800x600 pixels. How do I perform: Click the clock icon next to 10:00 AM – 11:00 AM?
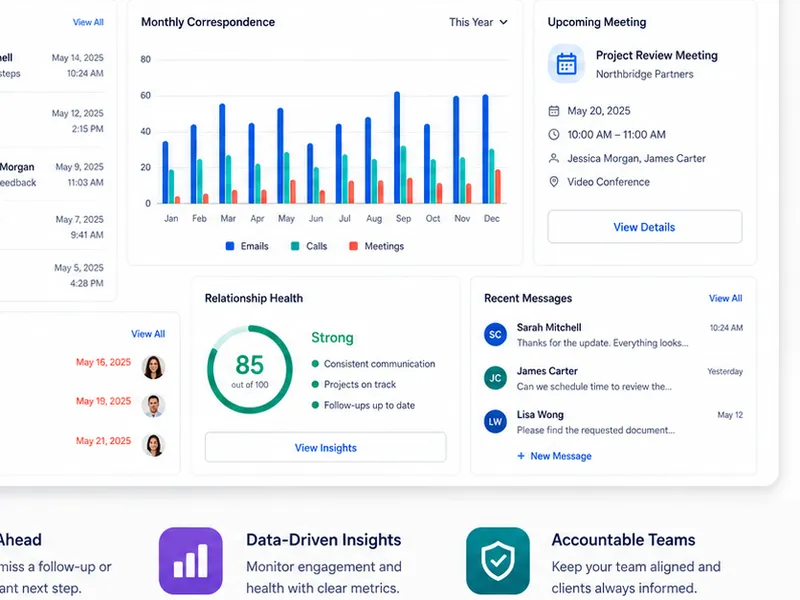click(x=554, y=135)
